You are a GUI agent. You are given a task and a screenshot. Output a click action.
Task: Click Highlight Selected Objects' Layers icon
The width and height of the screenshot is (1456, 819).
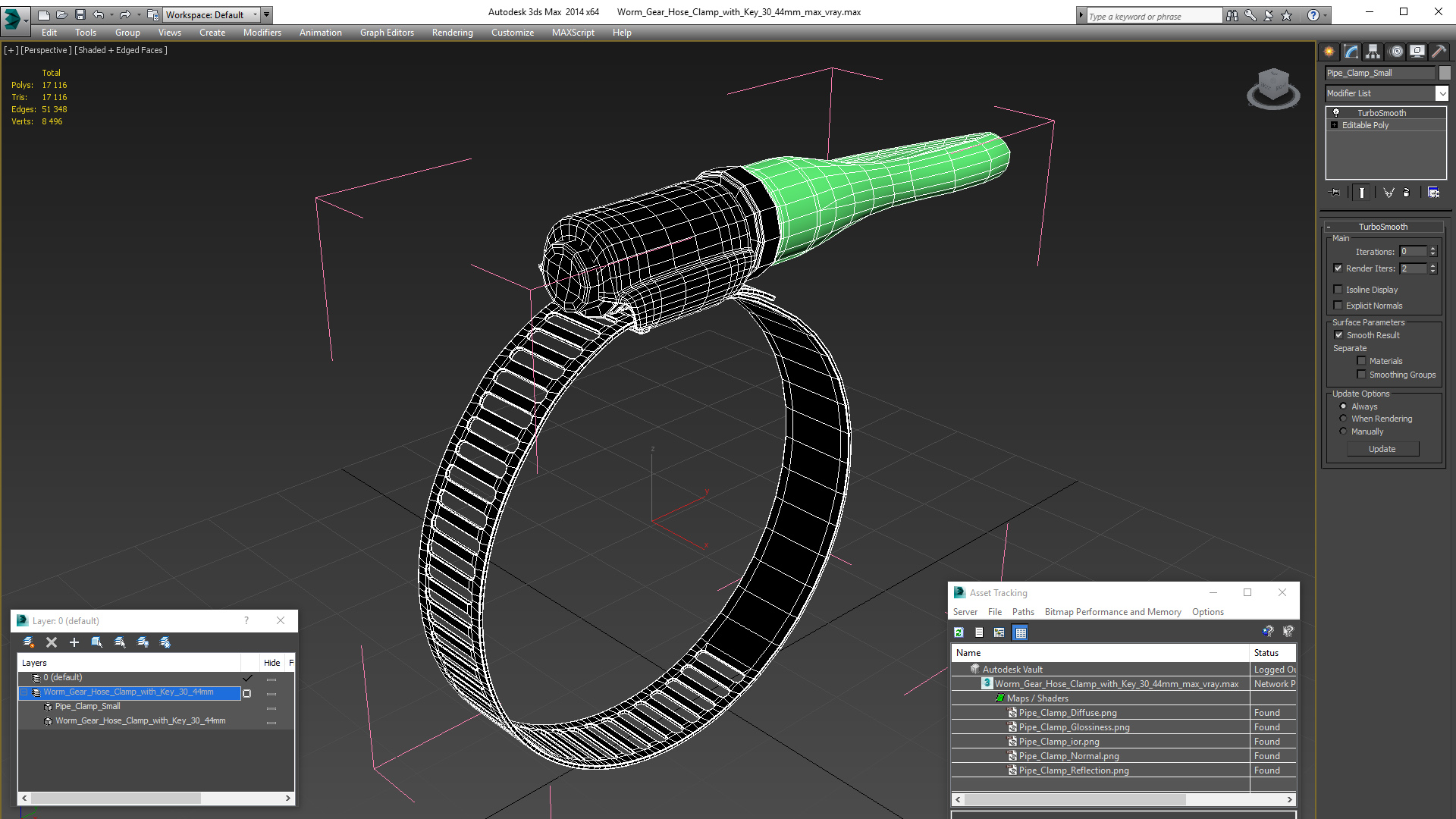point(120,642)
